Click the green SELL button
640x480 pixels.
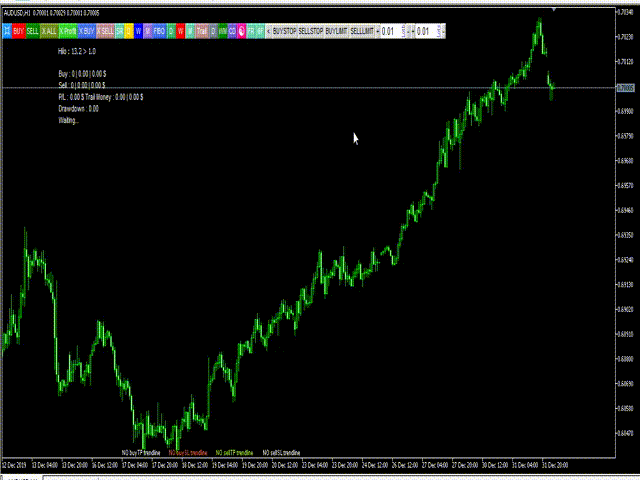[33, 31]
